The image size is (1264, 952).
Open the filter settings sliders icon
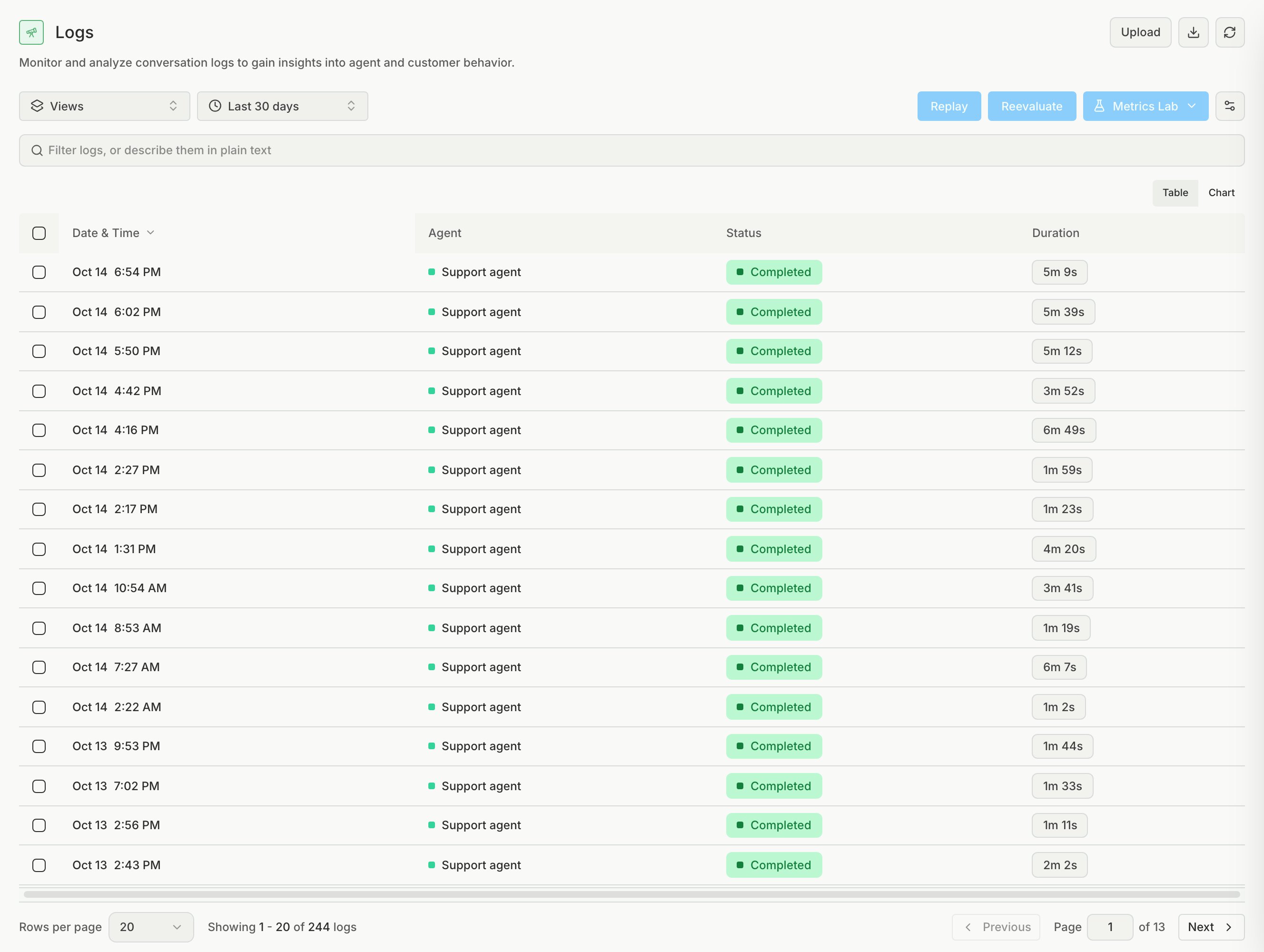(1230, 106)
